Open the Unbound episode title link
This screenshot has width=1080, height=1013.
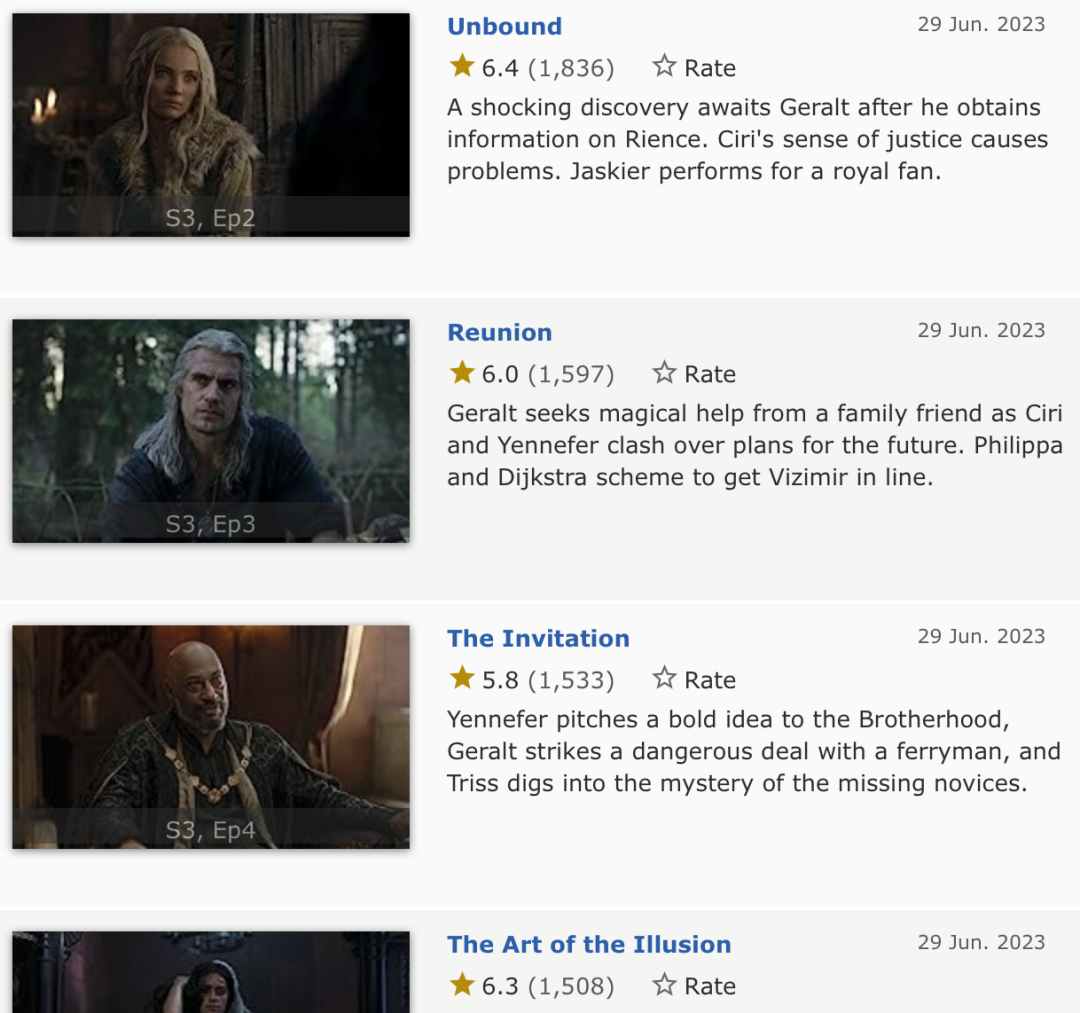coord(505,26)
